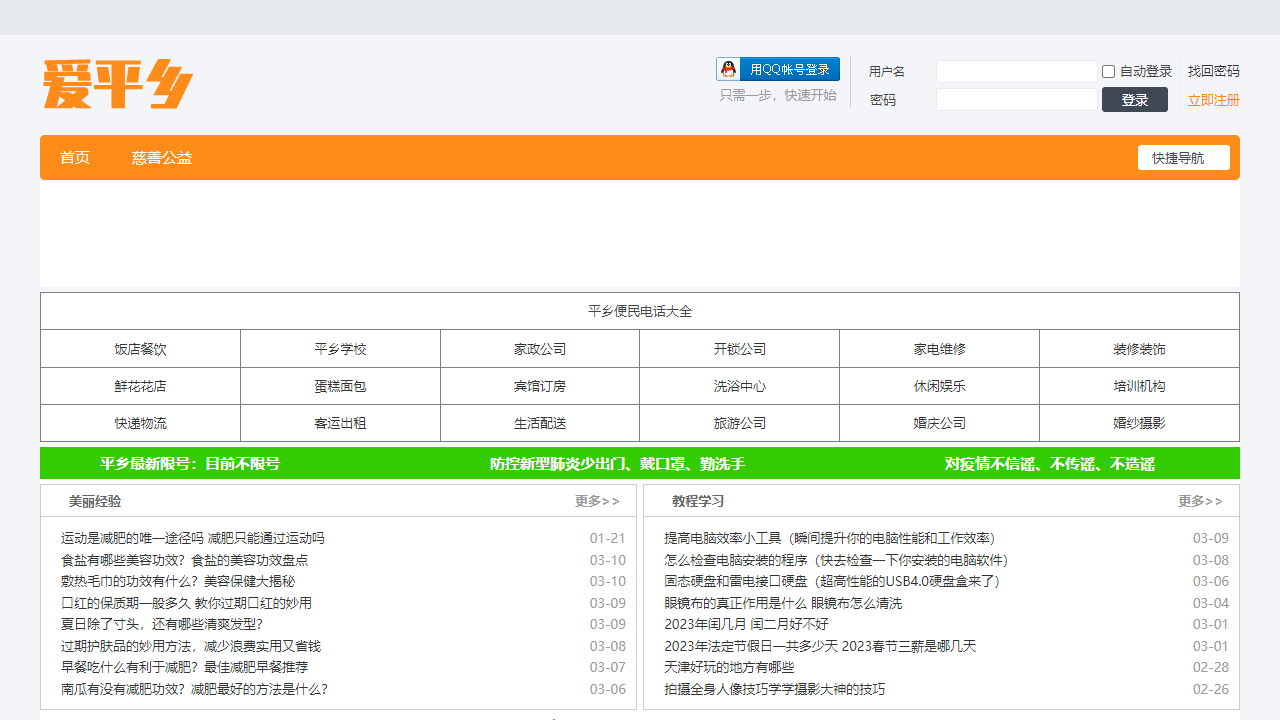Click the 立即注册 register link
The image size is (1280, 720).
tap(1213, 100)
